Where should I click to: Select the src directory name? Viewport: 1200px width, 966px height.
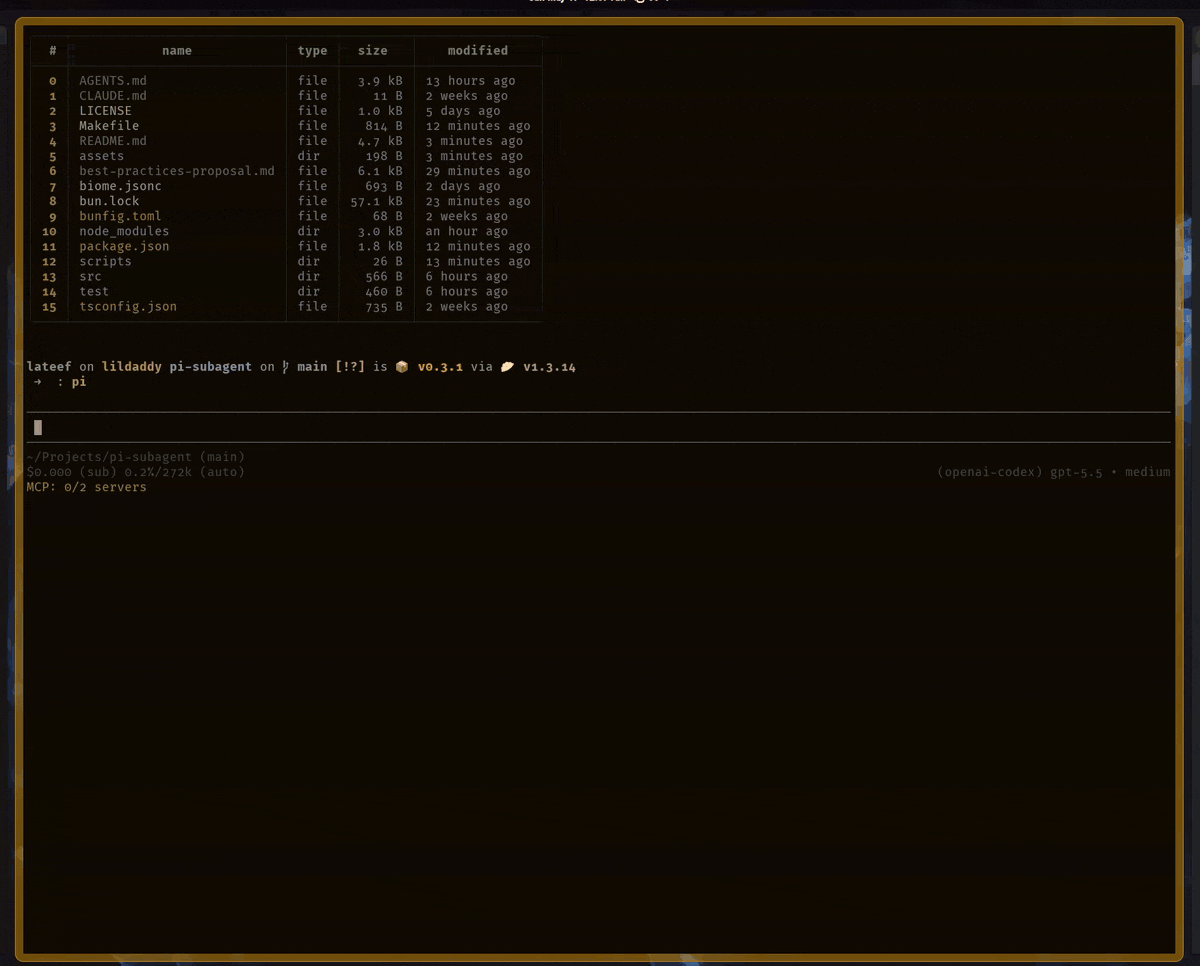90,276
